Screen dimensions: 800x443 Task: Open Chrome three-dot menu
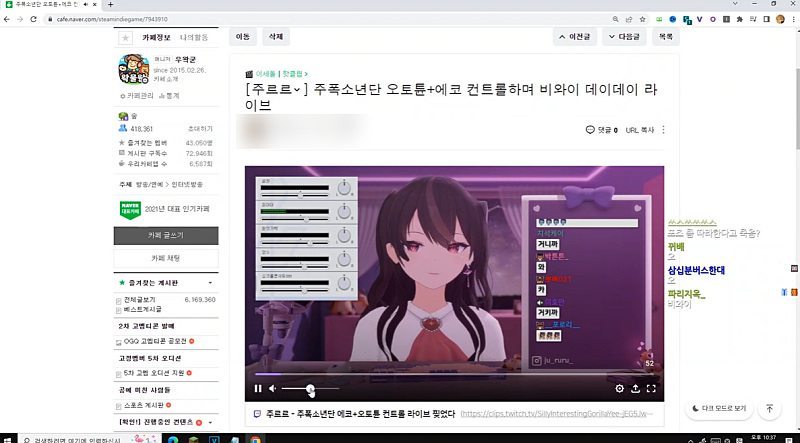[792, 19]
